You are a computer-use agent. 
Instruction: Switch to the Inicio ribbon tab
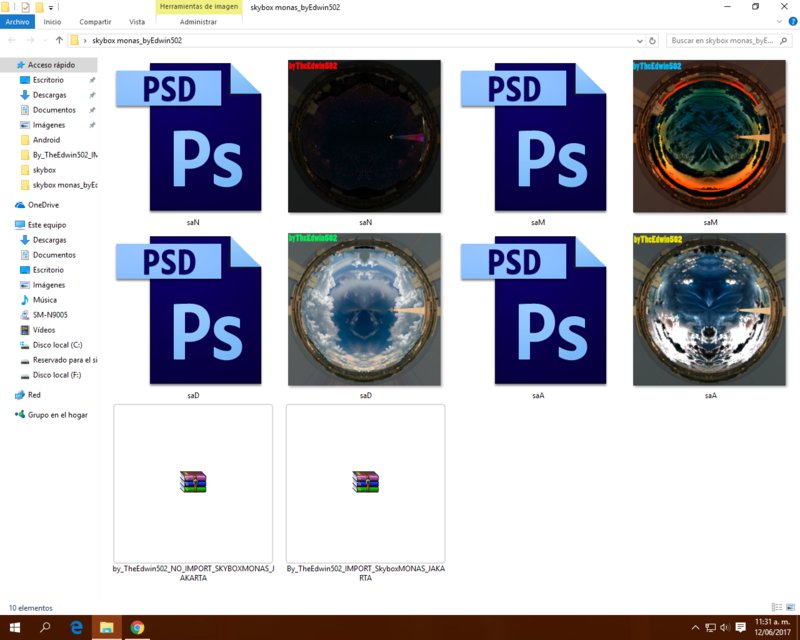(x=52, y=22)
